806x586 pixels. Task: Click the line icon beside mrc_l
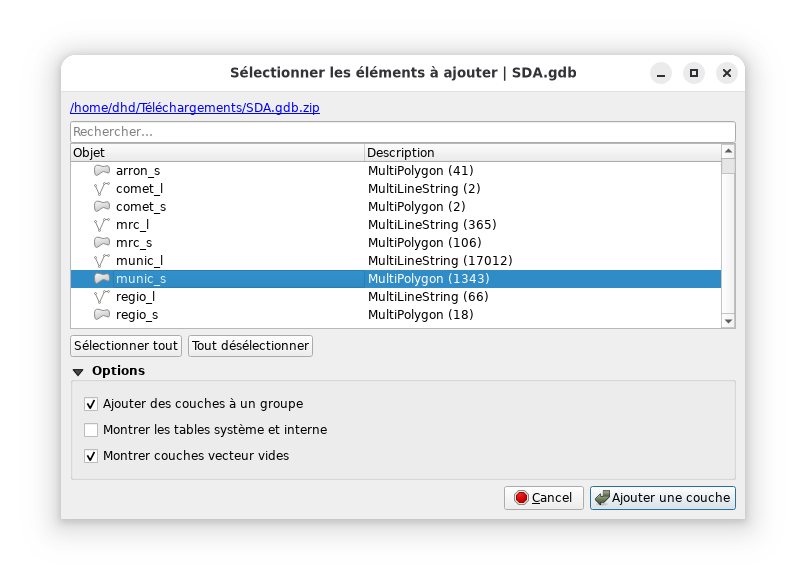tap(101, 225)
